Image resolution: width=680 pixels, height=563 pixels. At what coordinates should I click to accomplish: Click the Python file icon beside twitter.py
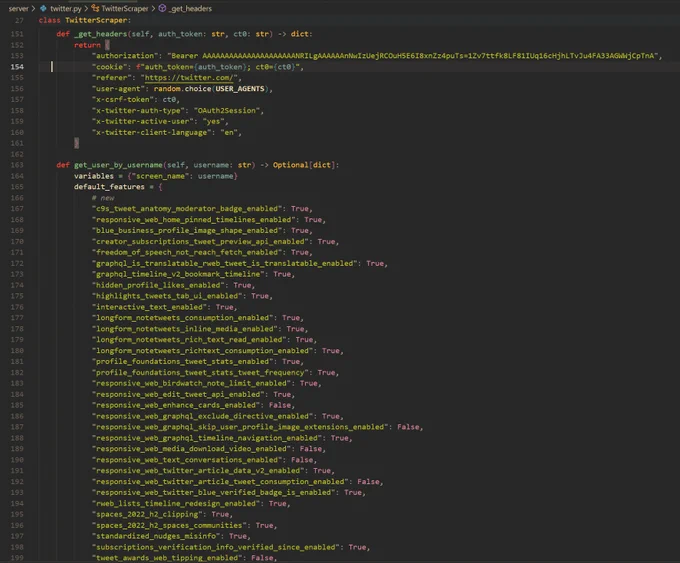pyautogui.click(x=43, y=8)
